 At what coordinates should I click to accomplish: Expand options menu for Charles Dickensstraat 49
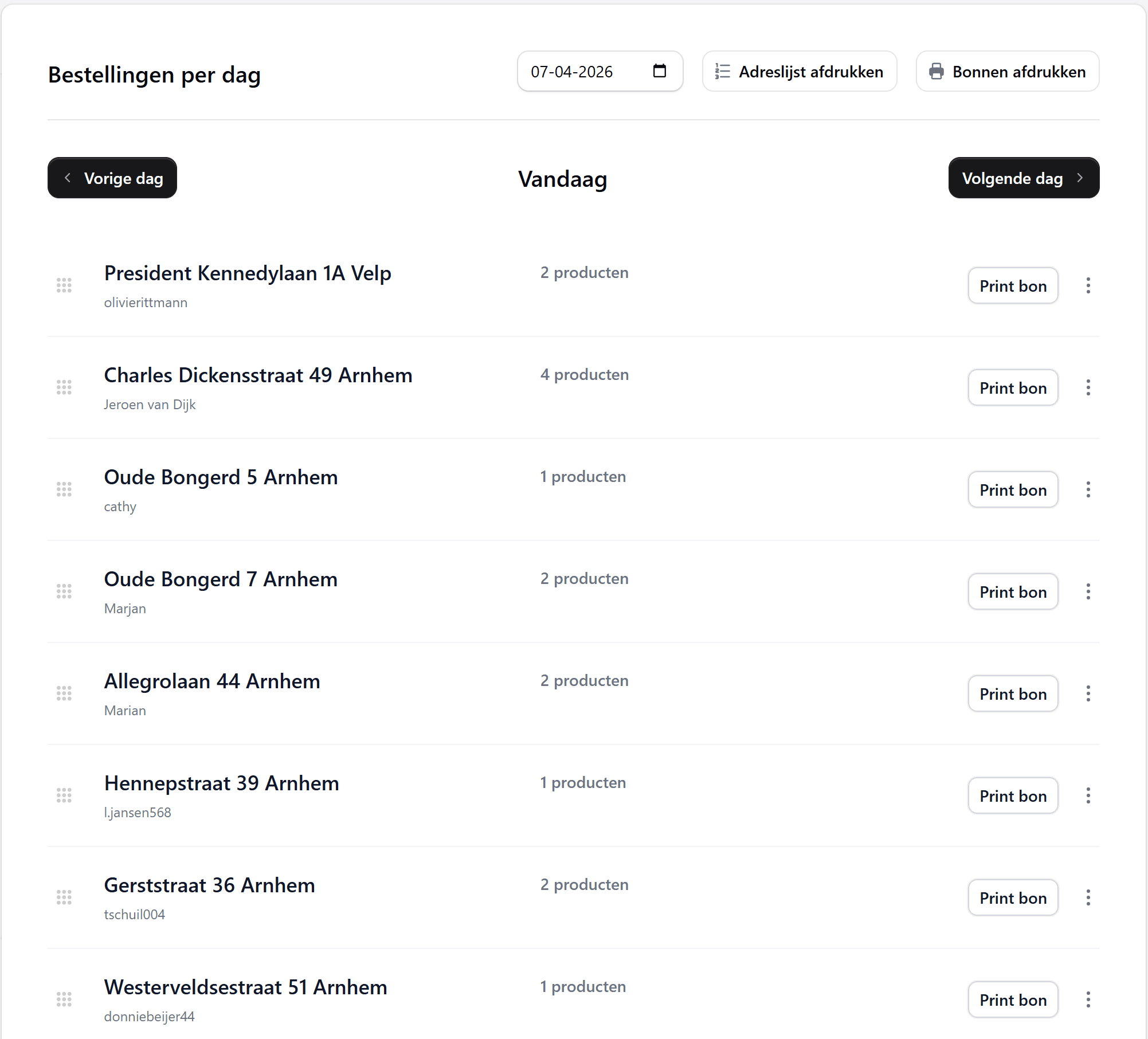[x=1088, y=387]
